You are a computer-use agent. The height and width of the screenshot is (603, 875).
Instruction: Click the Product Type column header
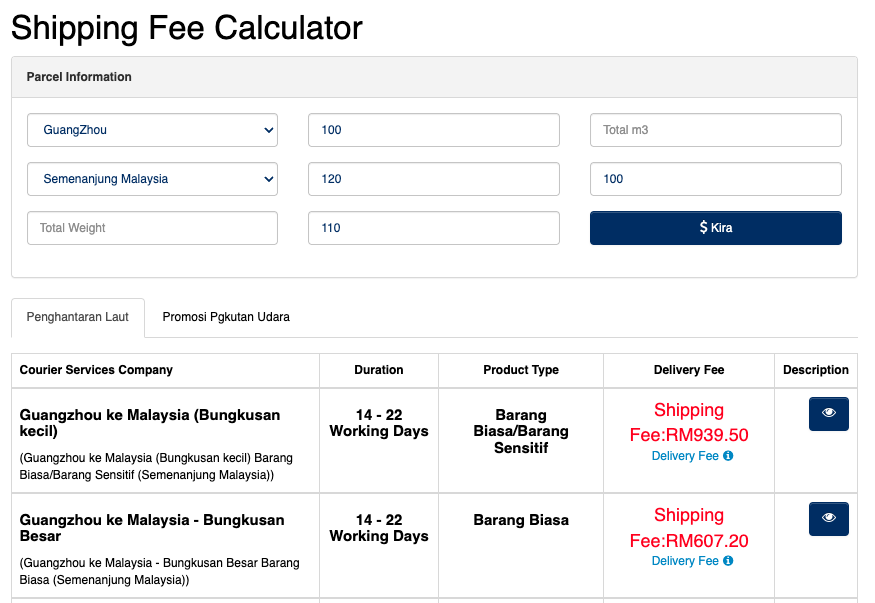click(521, 370)
